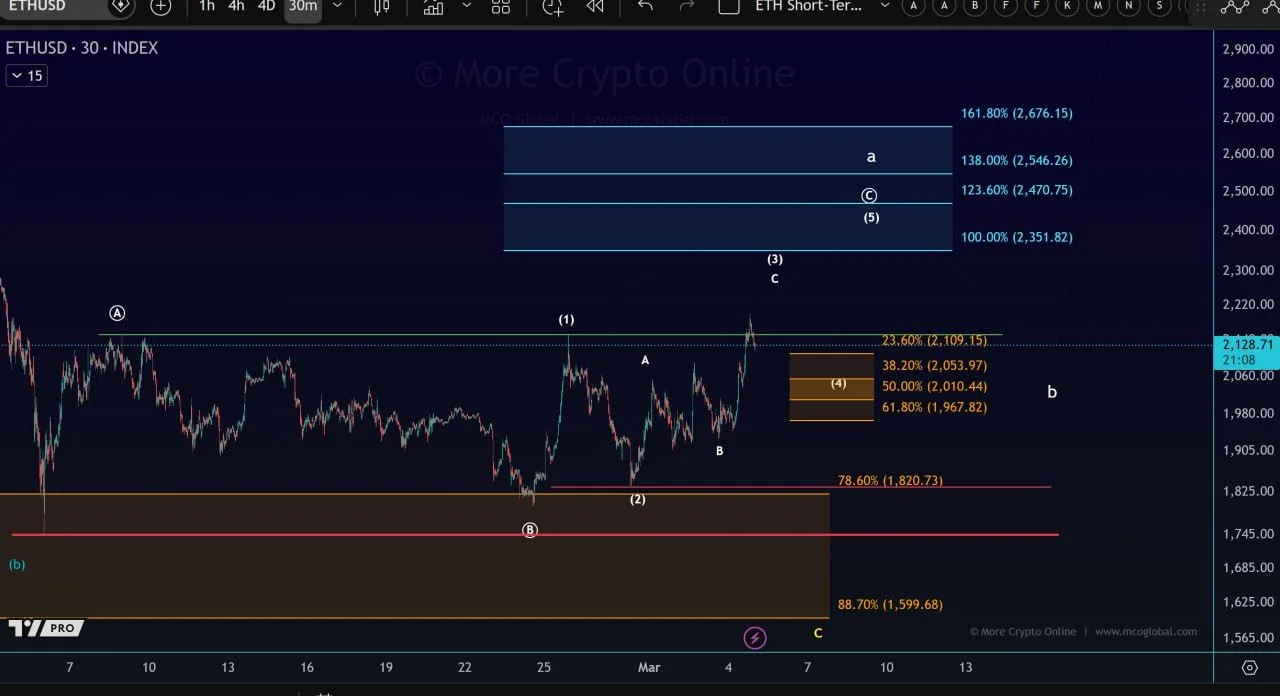Expand the interval dropdown next to 30m
1280x696 pixels.
point(337,8)
